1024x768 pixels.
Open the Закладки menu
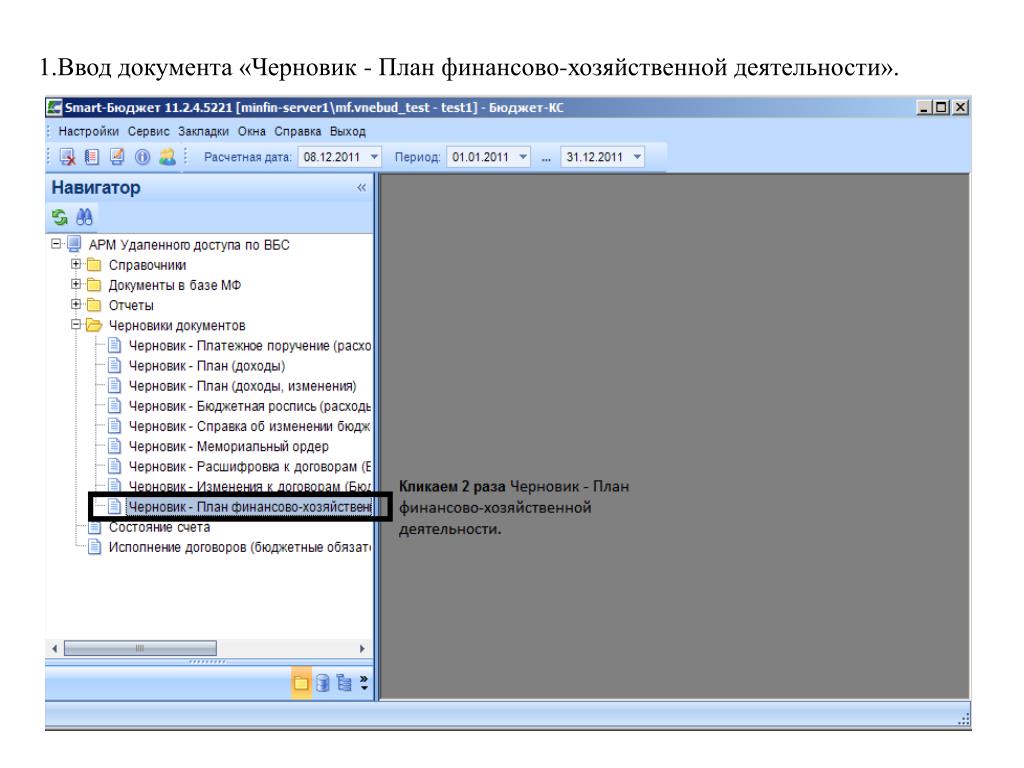203,131
